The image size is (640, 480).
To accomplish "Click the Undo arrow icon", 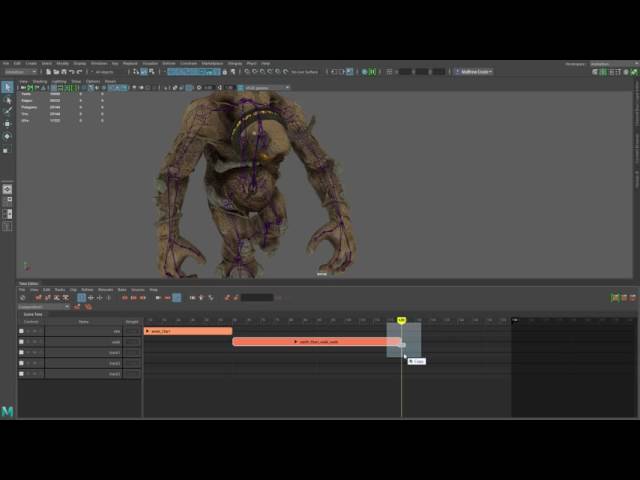I will (72, 72).
